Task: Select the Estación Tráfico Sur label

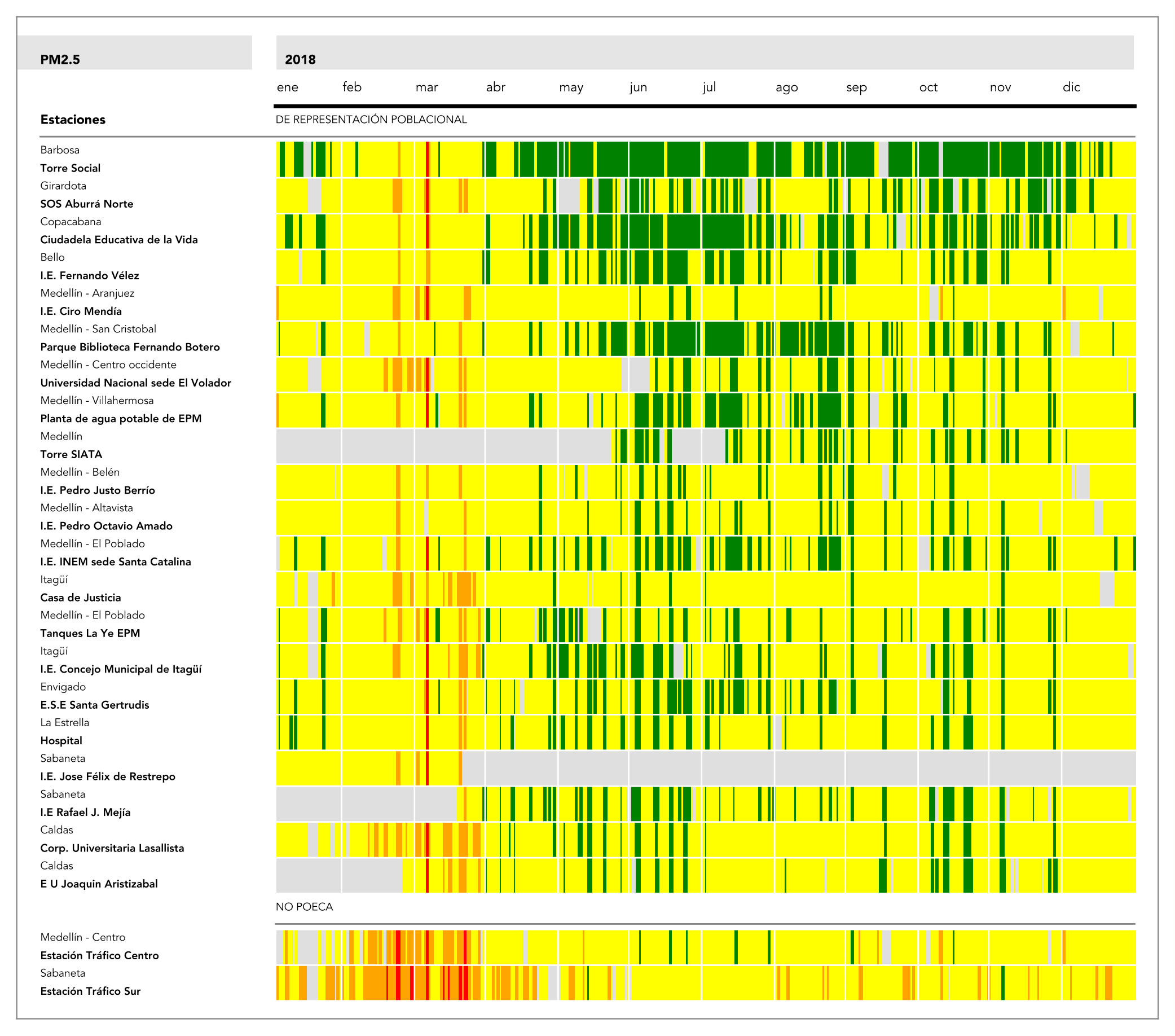Action: coord(90,991)
